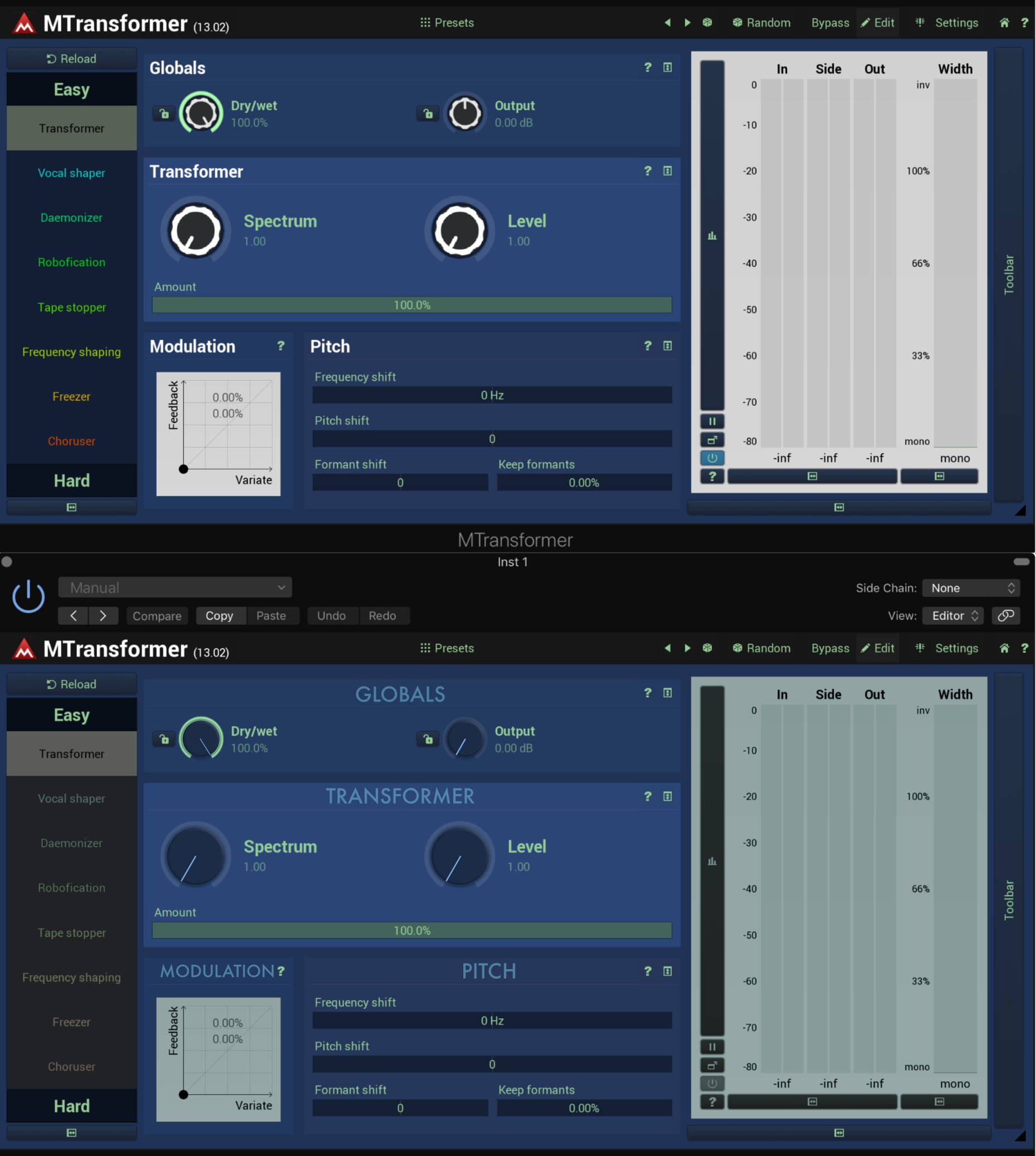Select Vocal shaper in upper sidebar
This screenshot has width=1036, height=1156.
click(x=72, y=173)
